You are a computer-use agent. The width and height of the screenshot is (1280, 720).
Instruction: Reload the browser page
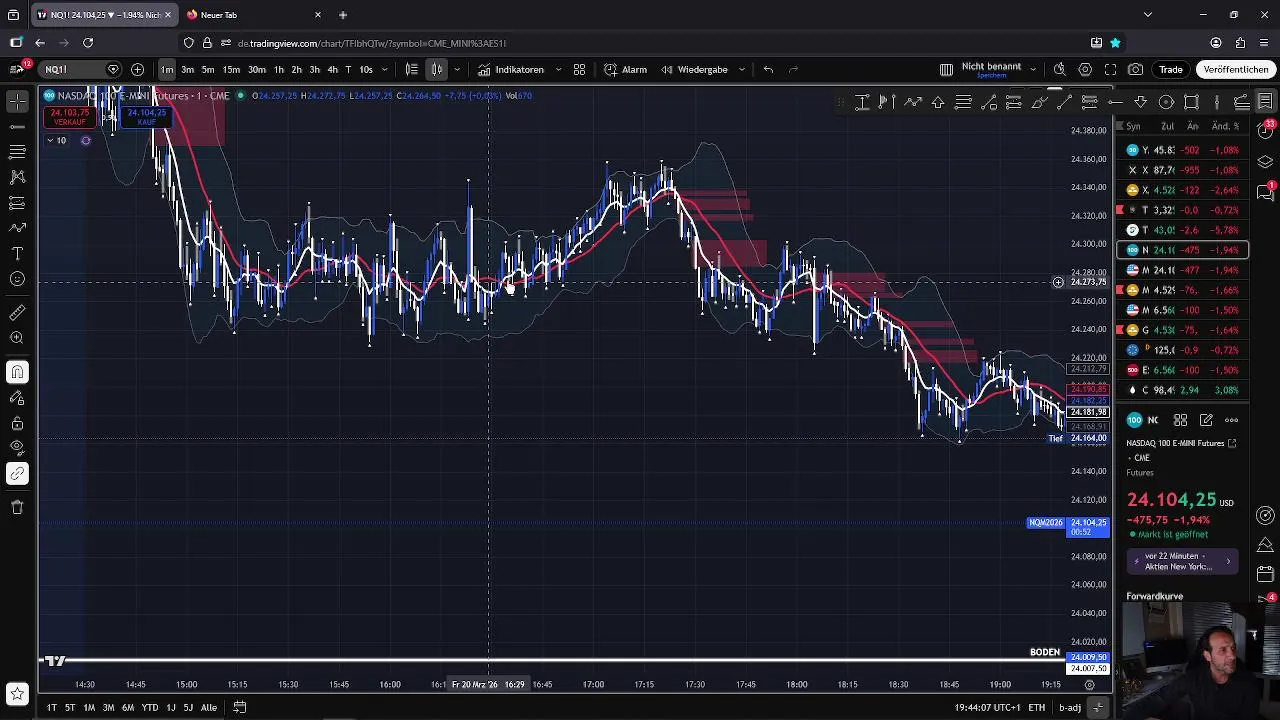88,43
